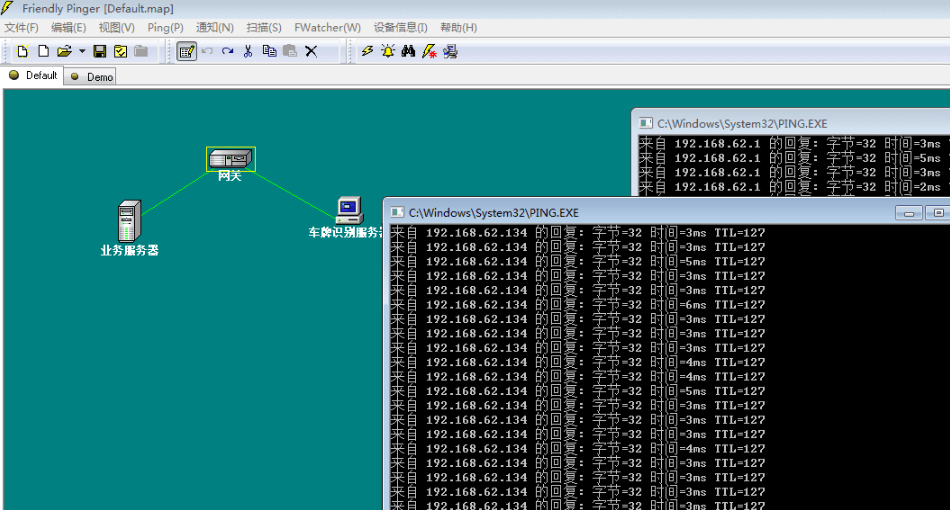Open the Ping(P) menu
The image size is (950, 510).
[x=165, y=27]
